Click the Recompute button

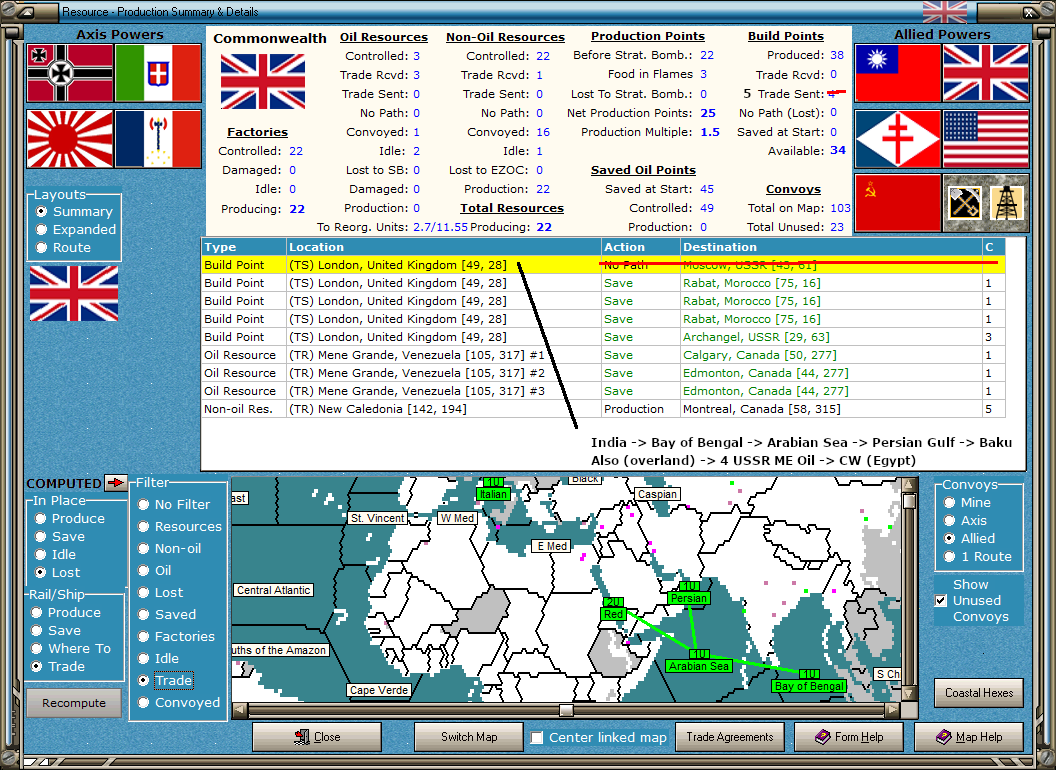74,703
